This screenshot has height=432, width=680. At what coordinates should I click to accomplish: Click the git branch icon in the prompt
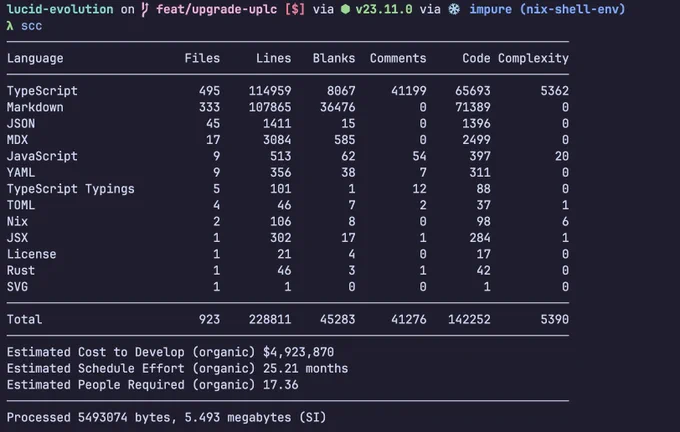(145, 9)
